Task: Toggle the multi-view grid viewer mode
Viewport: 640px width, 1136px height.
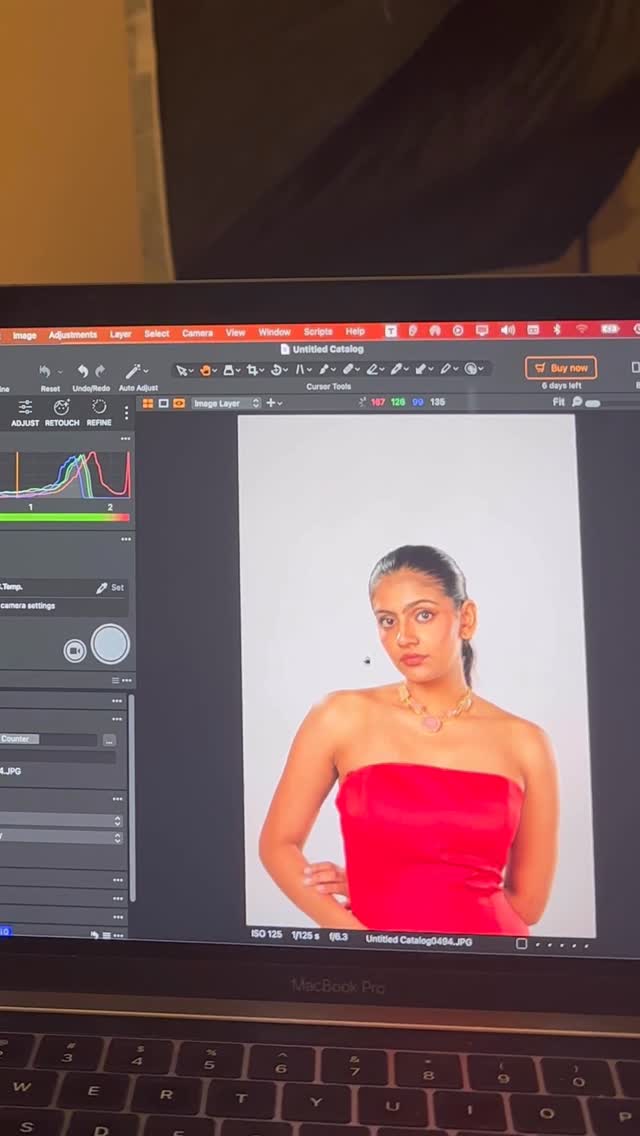Action: click(148, 403)
